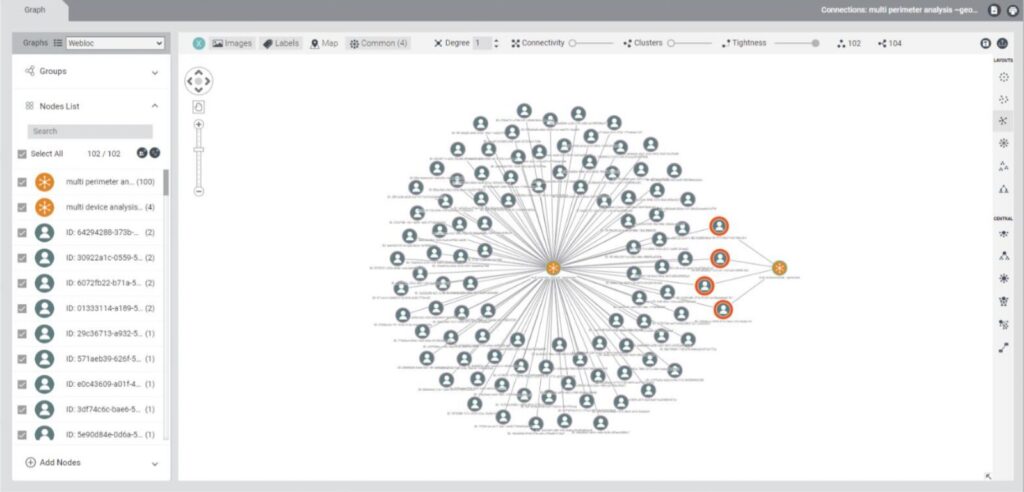
Task: Uncheck the multi perimeter analysis node checkbox
Action: pos(23,182)
